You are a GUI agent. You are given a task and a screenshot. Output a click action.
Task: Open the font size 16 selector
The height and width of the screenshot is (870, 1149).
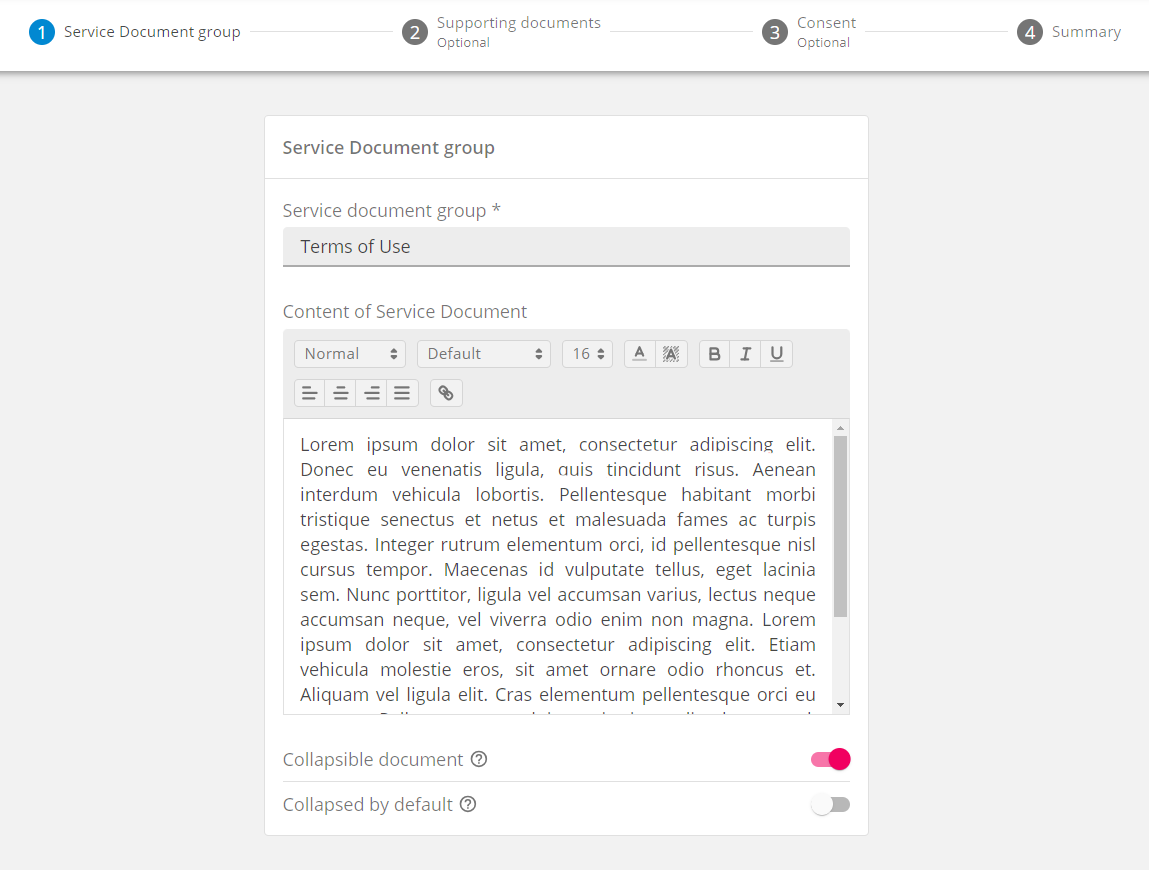point(587,353)
